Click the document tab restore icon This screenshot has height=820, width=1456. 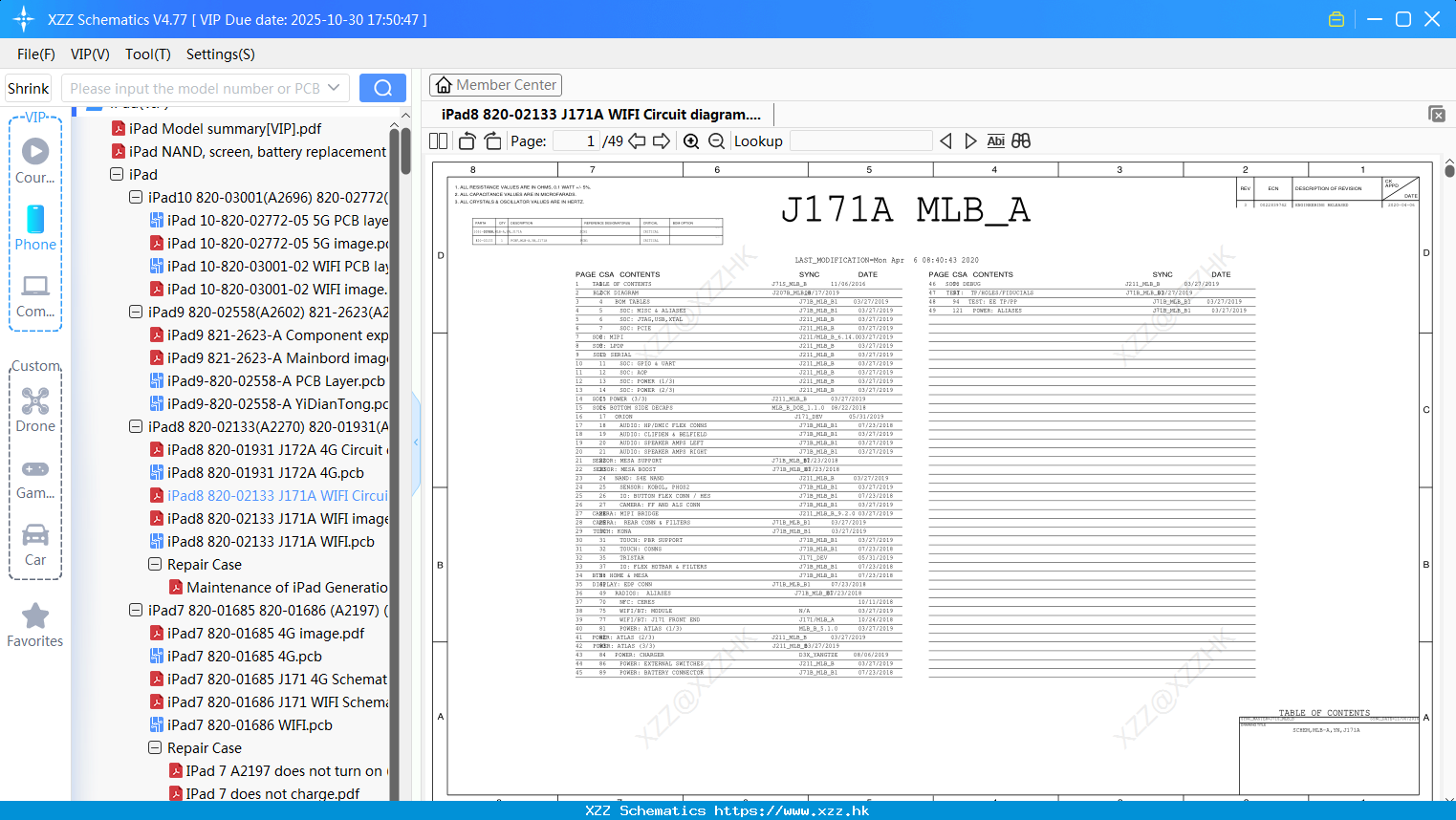click(x=1437, y=114)
